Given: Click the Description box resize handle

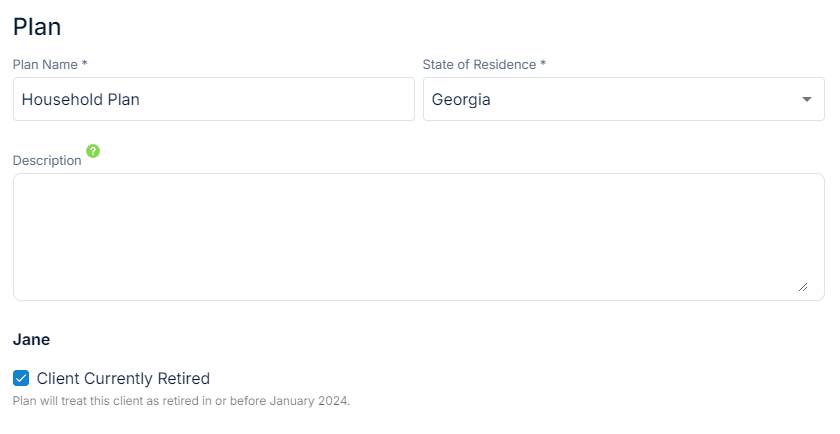Looking at the screenshot, I should point(803,287).
